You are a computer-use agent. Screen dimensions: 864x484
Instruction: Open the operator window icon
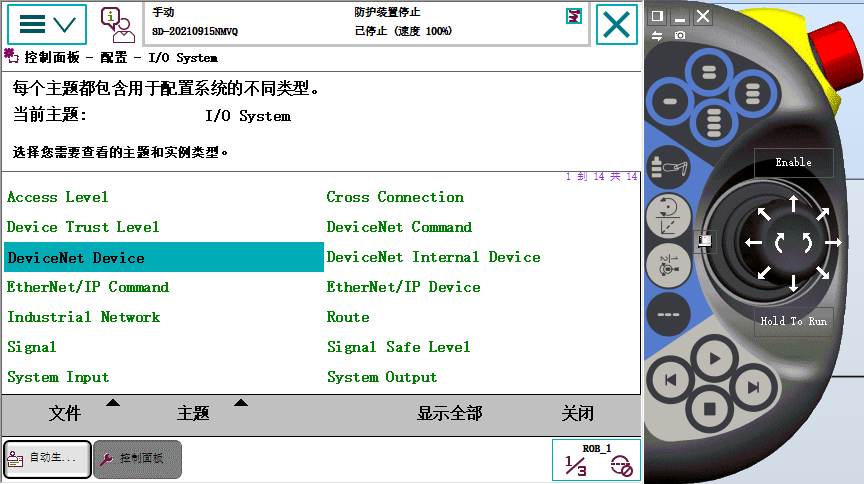pyautogui.click(x=117, y=25)
